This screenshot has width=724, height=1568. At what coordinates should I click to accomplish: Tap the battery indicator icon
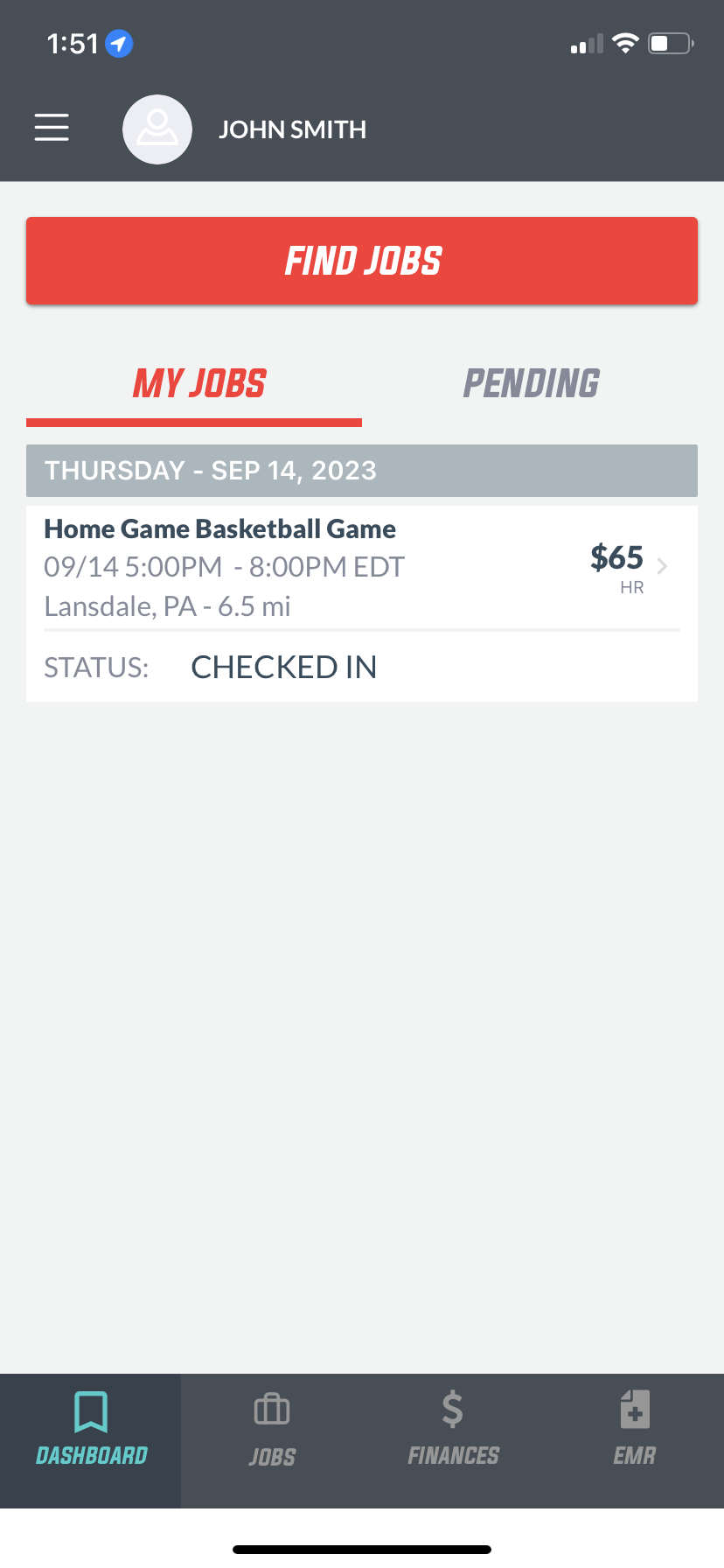tap(671, 43)
